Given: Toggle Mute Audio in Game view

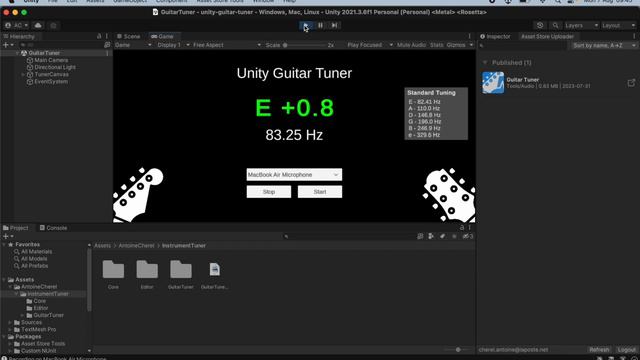Looking at the screenshot, I should 411,45.
